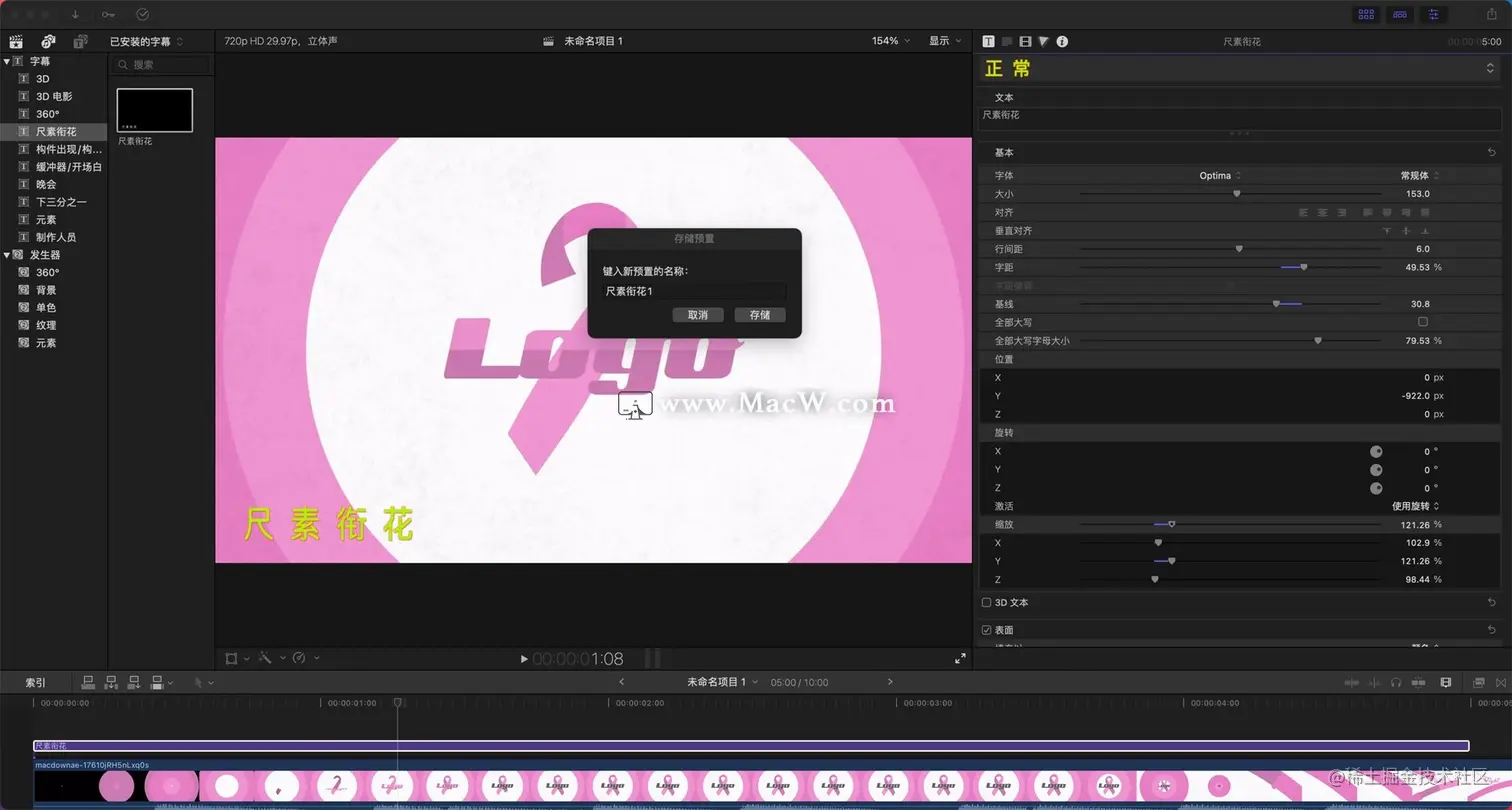Click the append clip icon
The height and width of the screenshot is (810, 1512).
(x=134, y=682)
